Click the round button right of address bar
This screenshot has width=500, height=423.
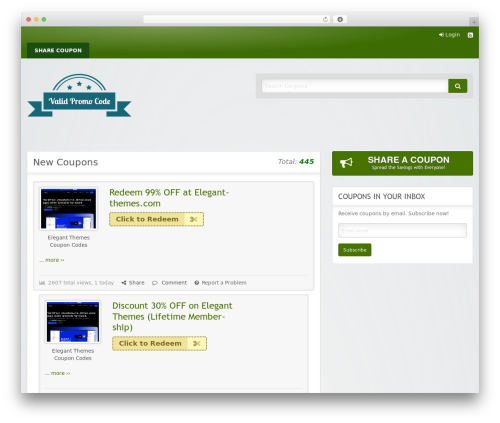[340, 19]
